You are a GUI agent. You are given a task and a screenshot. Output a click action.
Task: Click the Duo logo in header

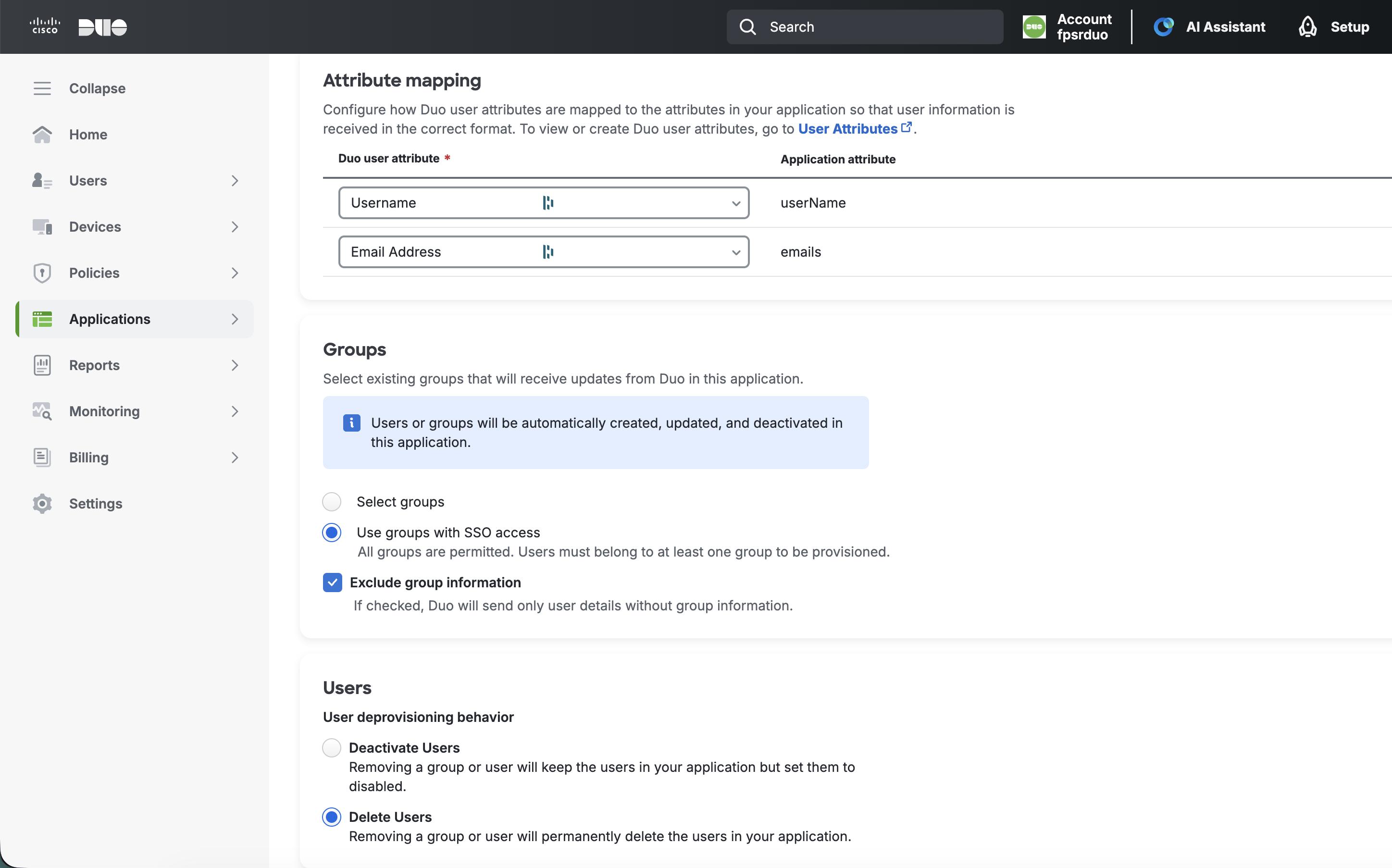[x=103, y=27]
